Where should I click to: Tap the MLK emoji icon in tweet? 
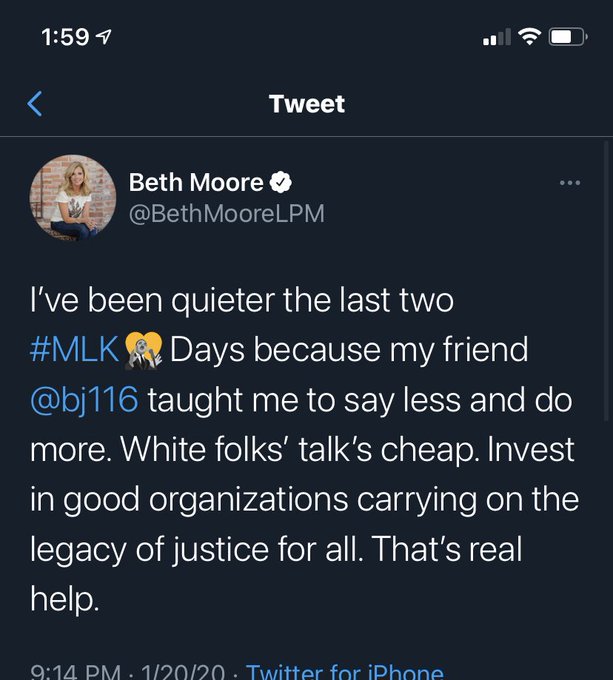pos(145,349)
